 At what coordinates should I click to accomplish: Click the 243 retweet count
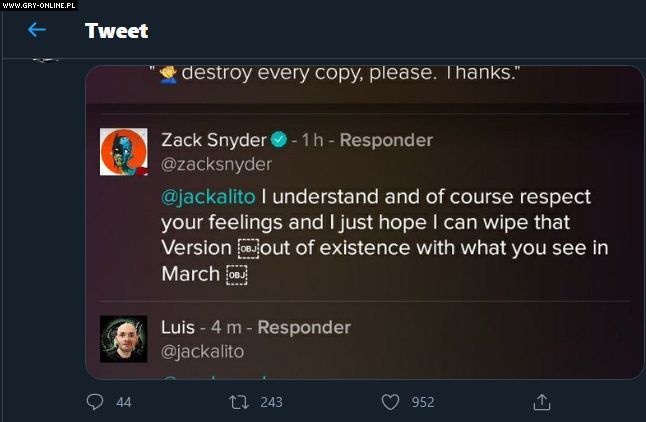(x=270, y=402)
